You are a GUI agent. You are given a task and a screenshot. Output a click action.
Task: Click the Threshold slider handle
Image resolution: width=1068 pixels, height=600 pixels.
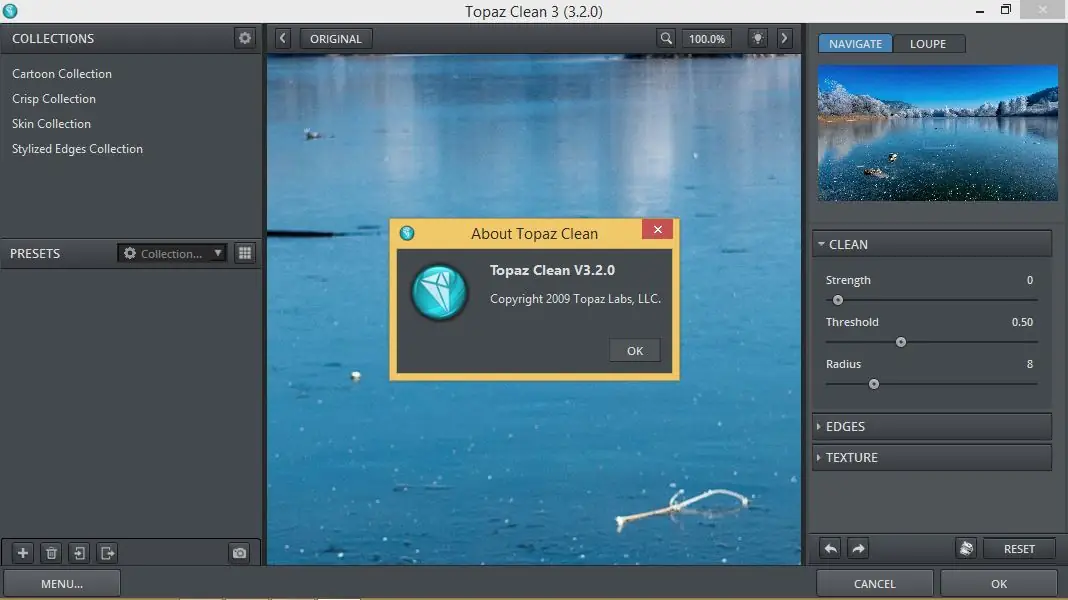click(x=900, y=342)
